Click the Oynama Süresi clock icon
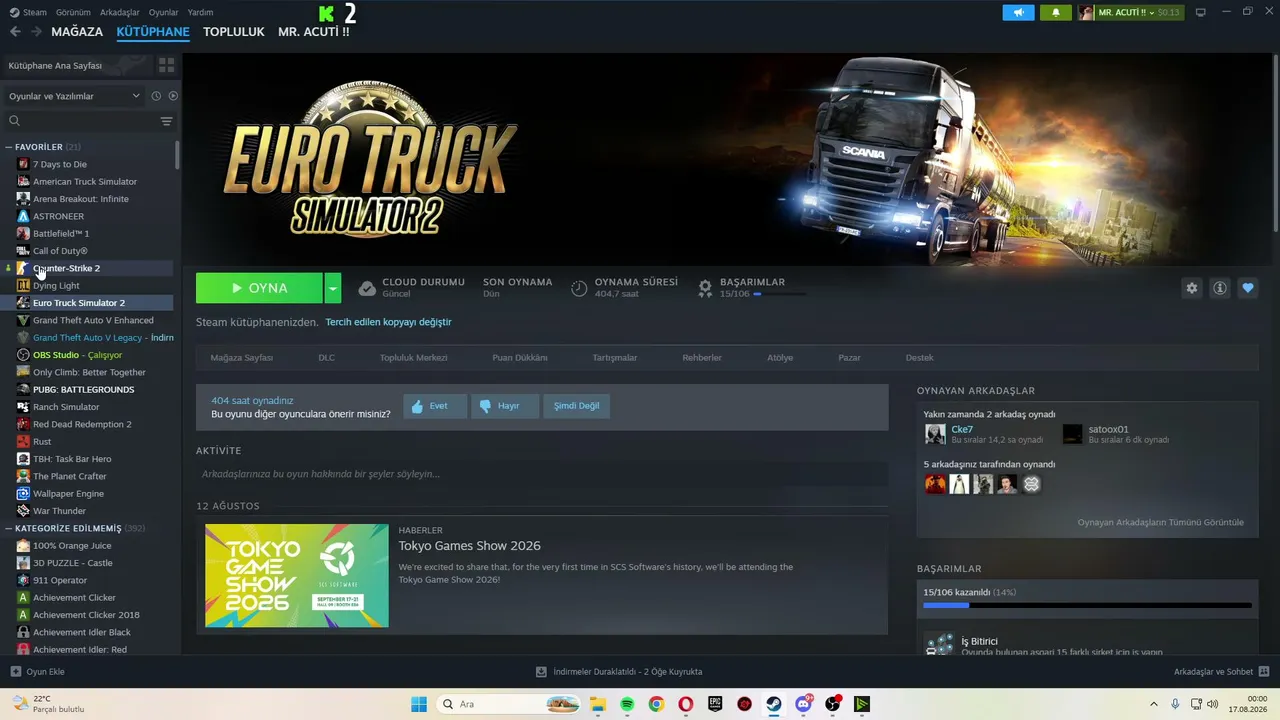Screen dimensions: 1280x720 [x=579, y=288]
